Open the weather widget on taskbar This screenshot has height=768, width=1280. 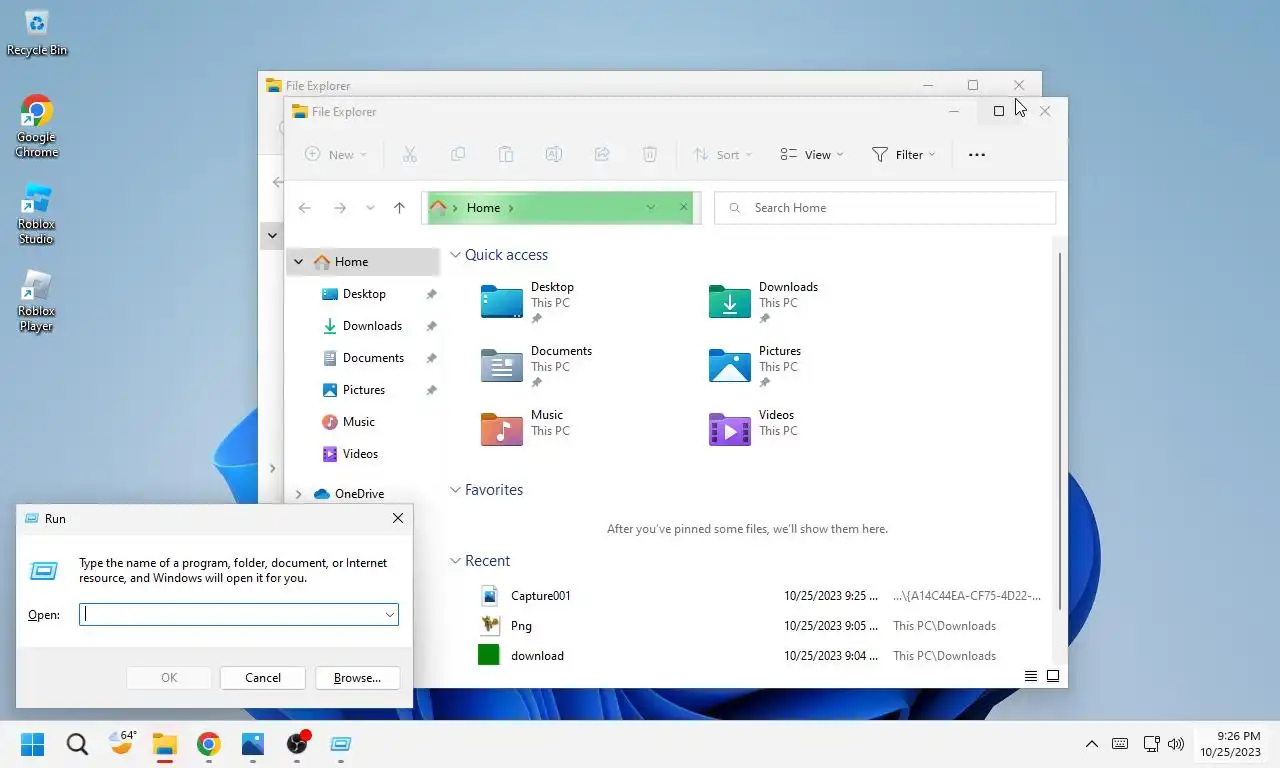122,744
